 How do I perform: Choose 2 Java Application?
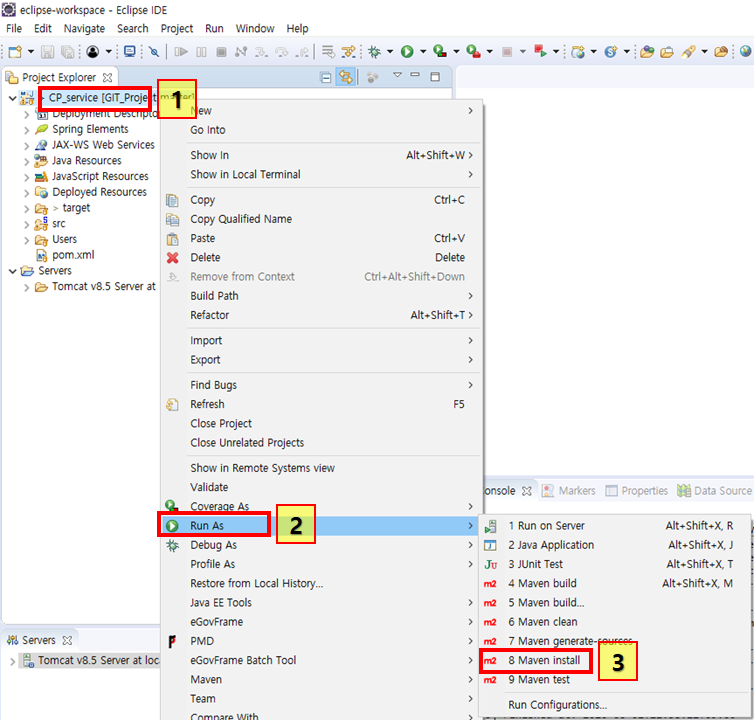[x=615, y=545]
